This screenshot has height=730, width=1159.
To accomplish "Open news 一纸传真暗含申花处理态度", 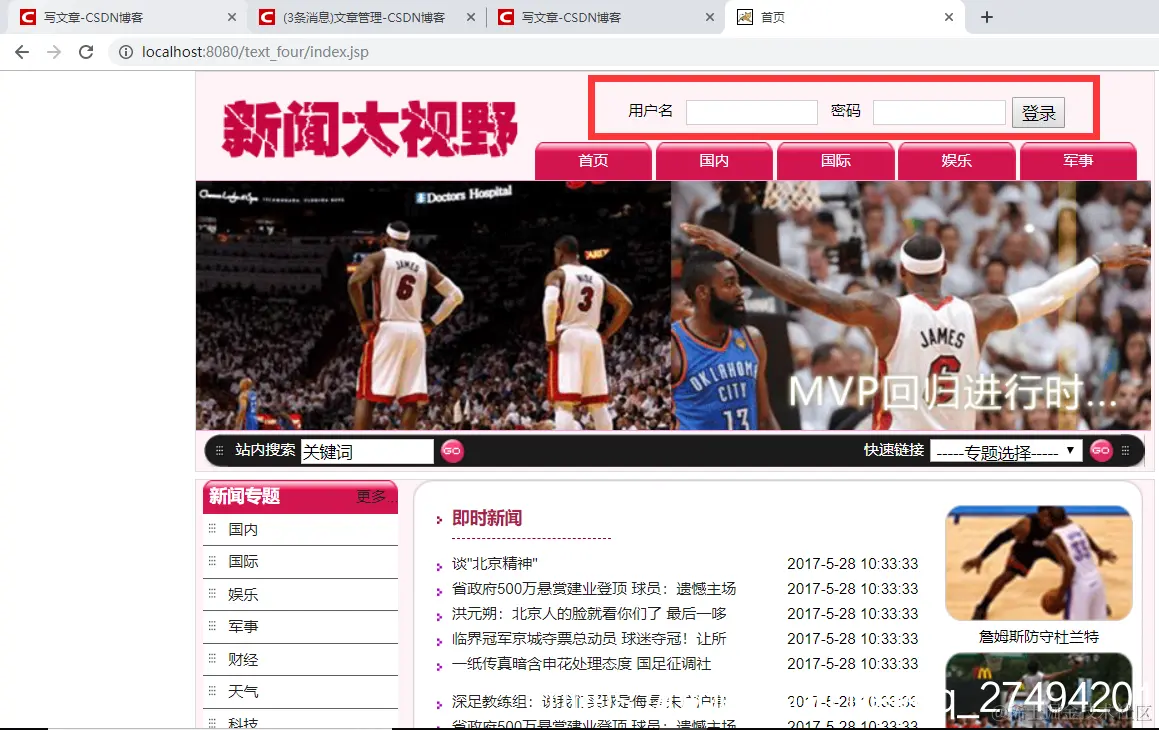I will [581, 664].
